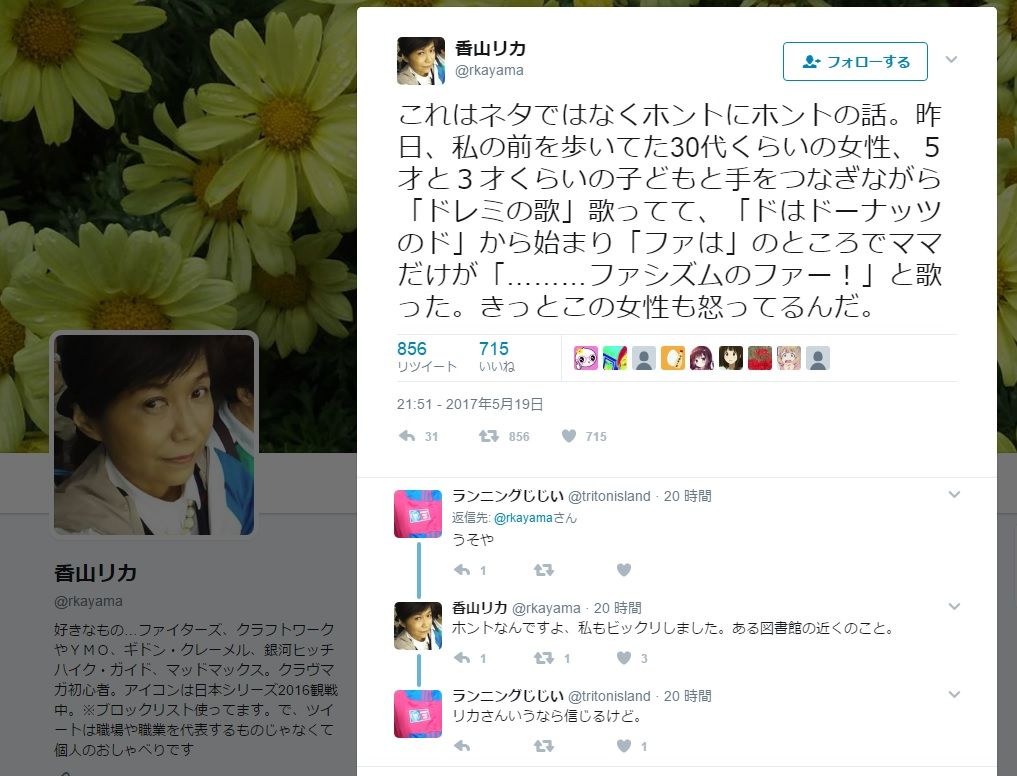Reply to the うそや comment

pos(462,570)
